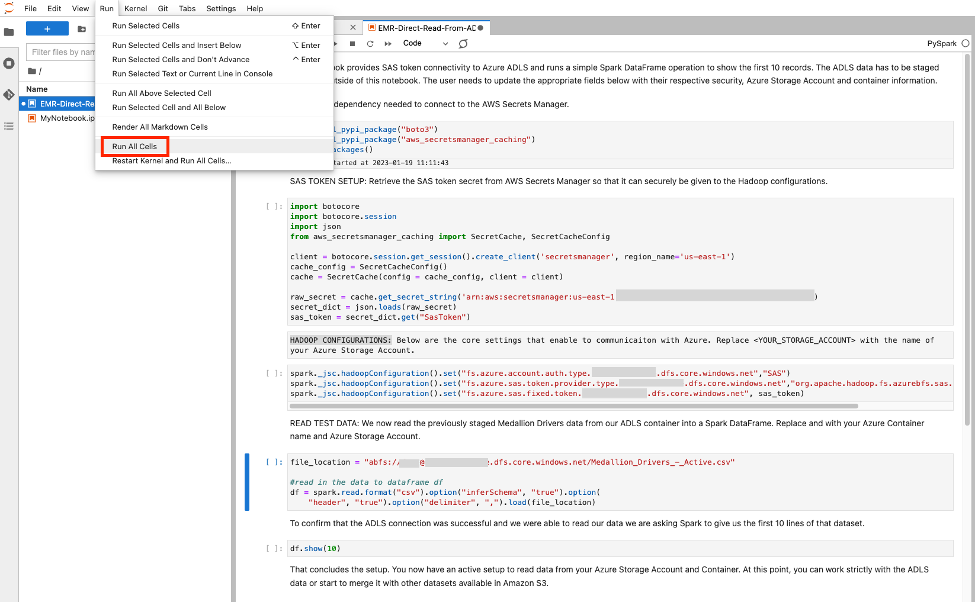
Task: Click the Filter files by name field
Action: click(x=62, y=52)
